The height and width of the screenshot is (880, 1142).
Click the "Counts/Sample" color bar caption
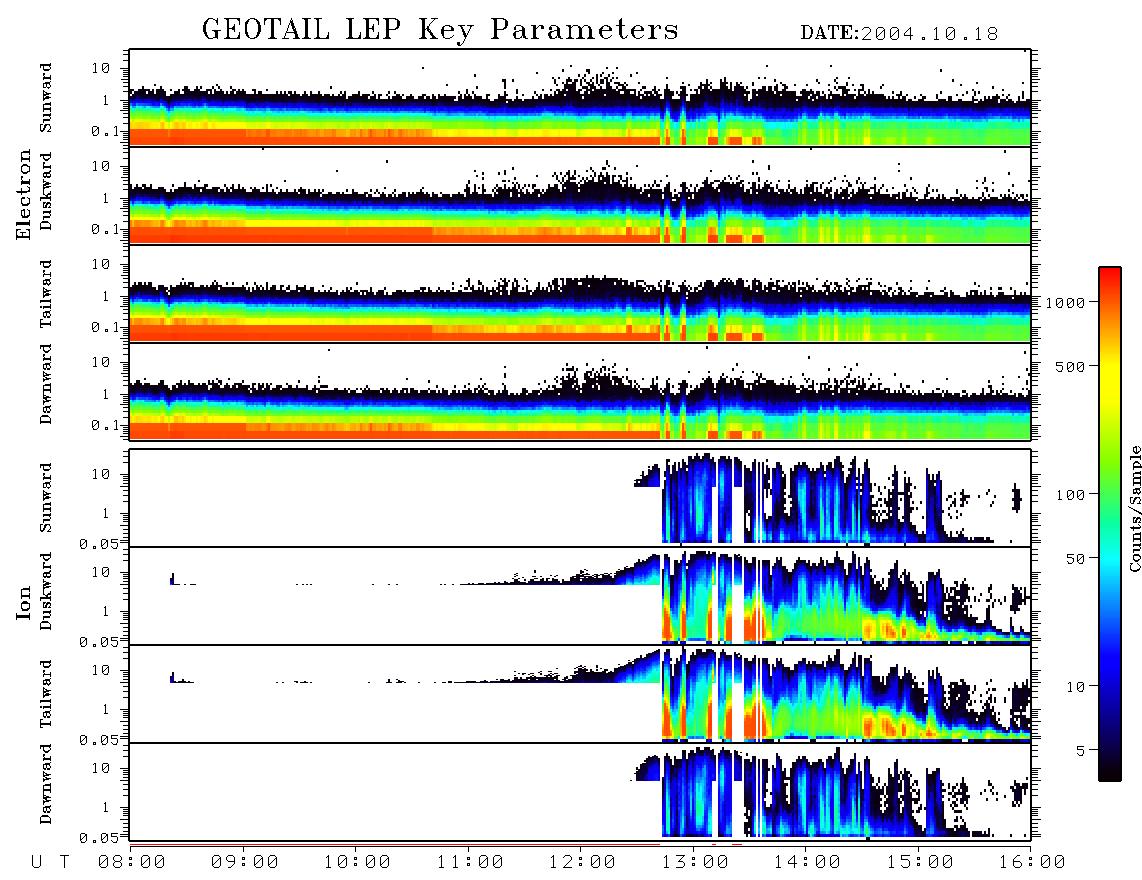pyautogui.click(x=1134, y=508)
